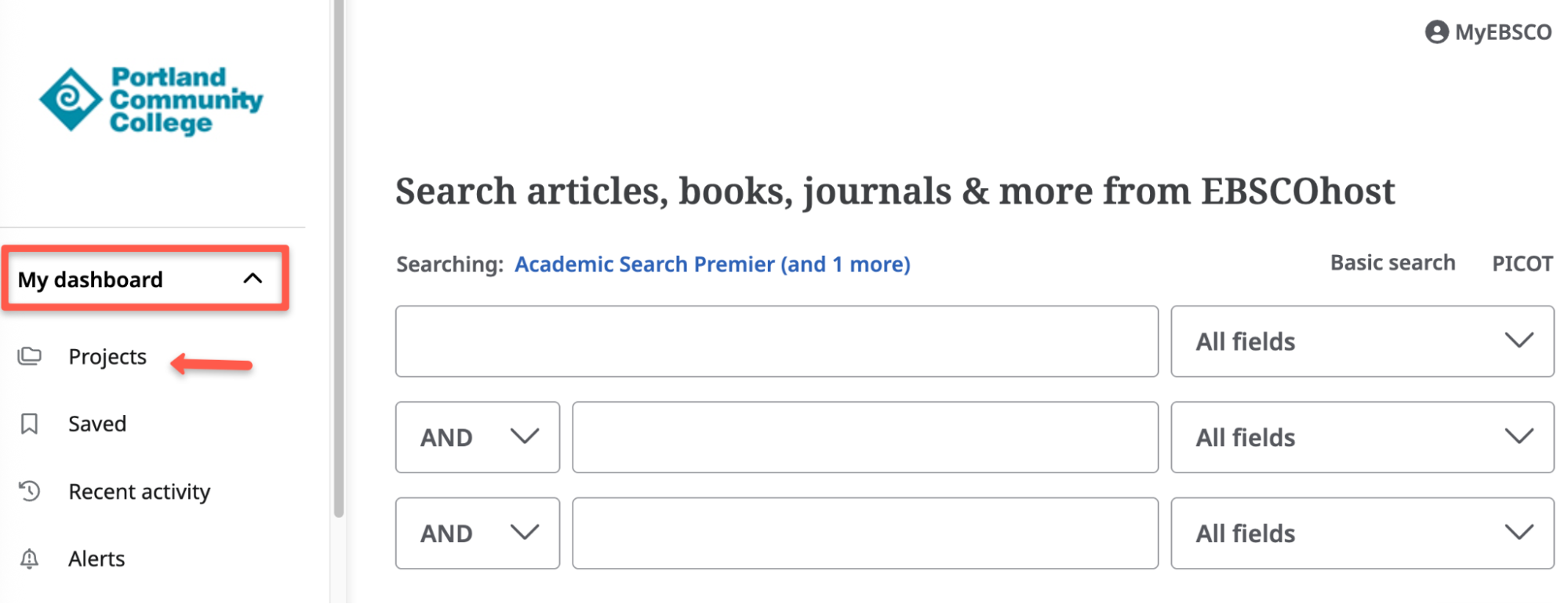The width and height of the screenshot is (1568, 604).
Task: Click Recent activity in the sidebar
Action: (x=139, y=491)
